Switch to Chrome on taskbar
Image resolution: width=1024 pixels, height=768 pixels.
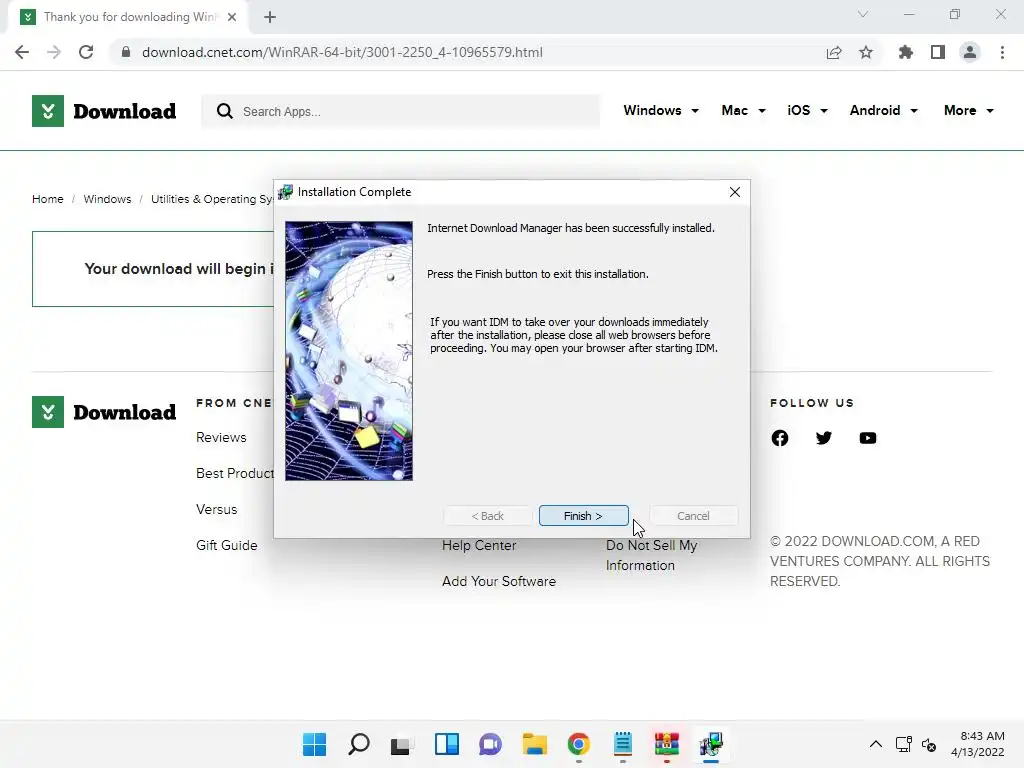(579, 744)
